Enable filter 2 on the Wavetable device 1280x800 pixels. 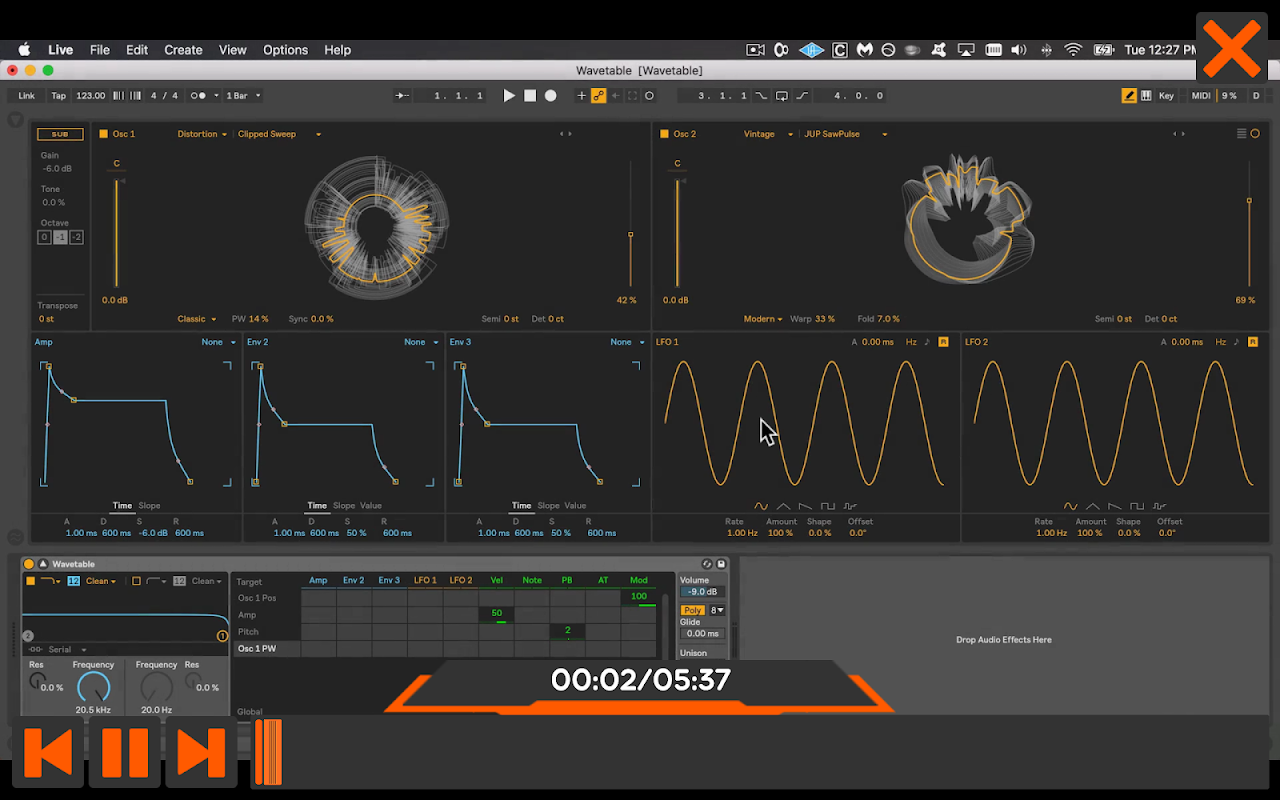137,581
